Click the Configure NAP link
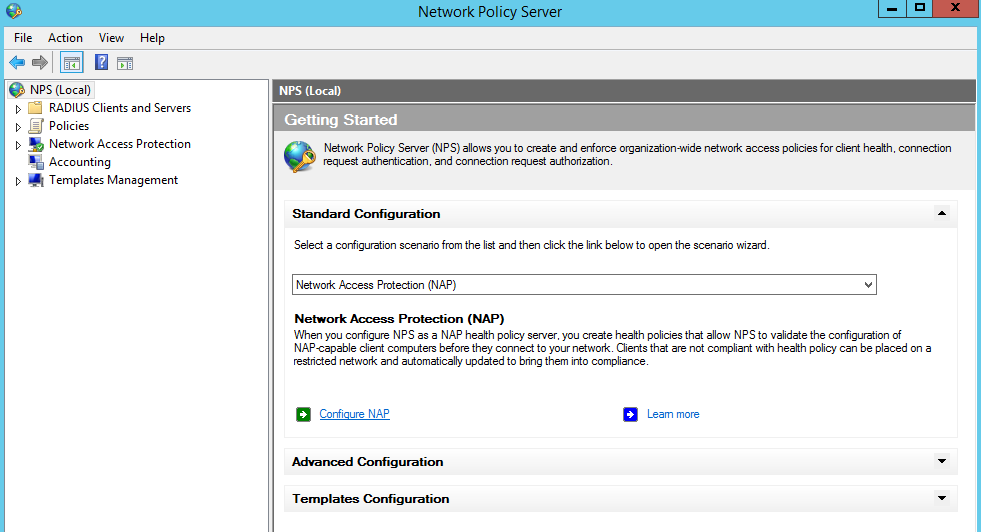981x532 pixels. click(x=354, y=414)
